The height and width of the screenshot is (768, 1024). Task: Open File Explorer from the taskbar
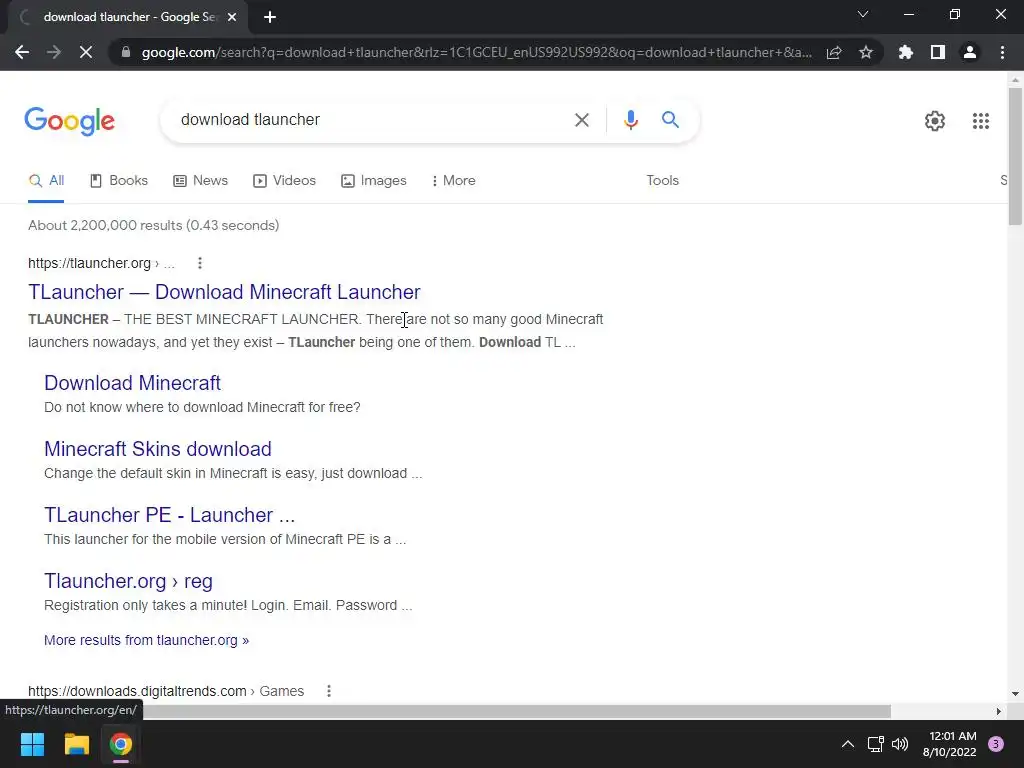[76, 744]
